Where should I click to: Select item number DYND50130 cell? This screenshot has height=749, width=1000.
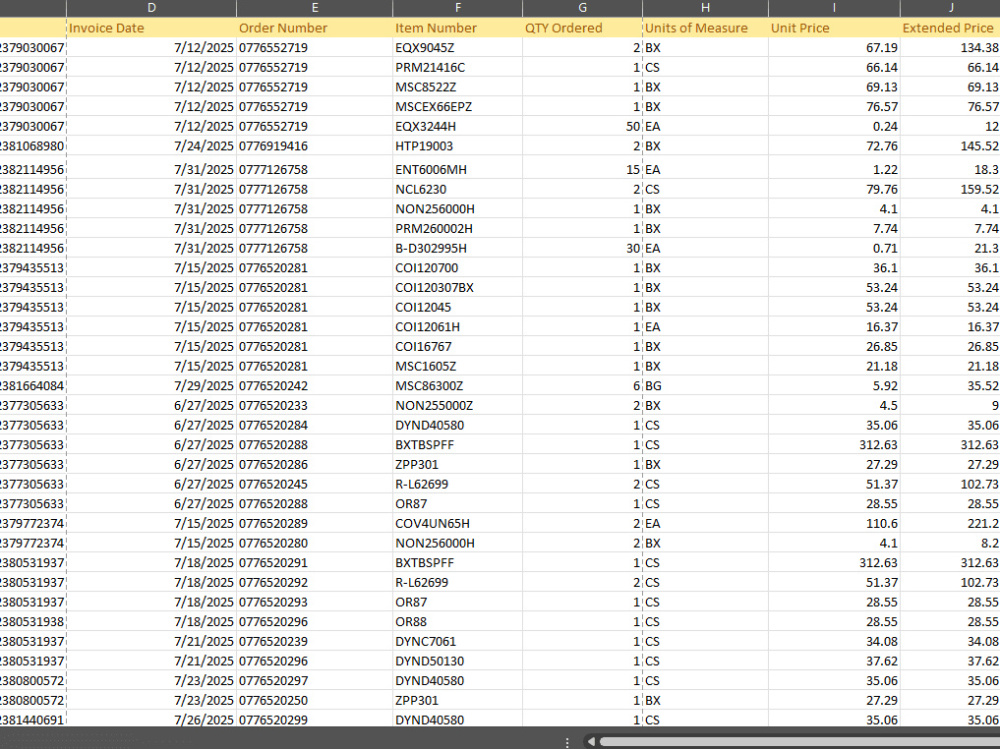(457, 661)
